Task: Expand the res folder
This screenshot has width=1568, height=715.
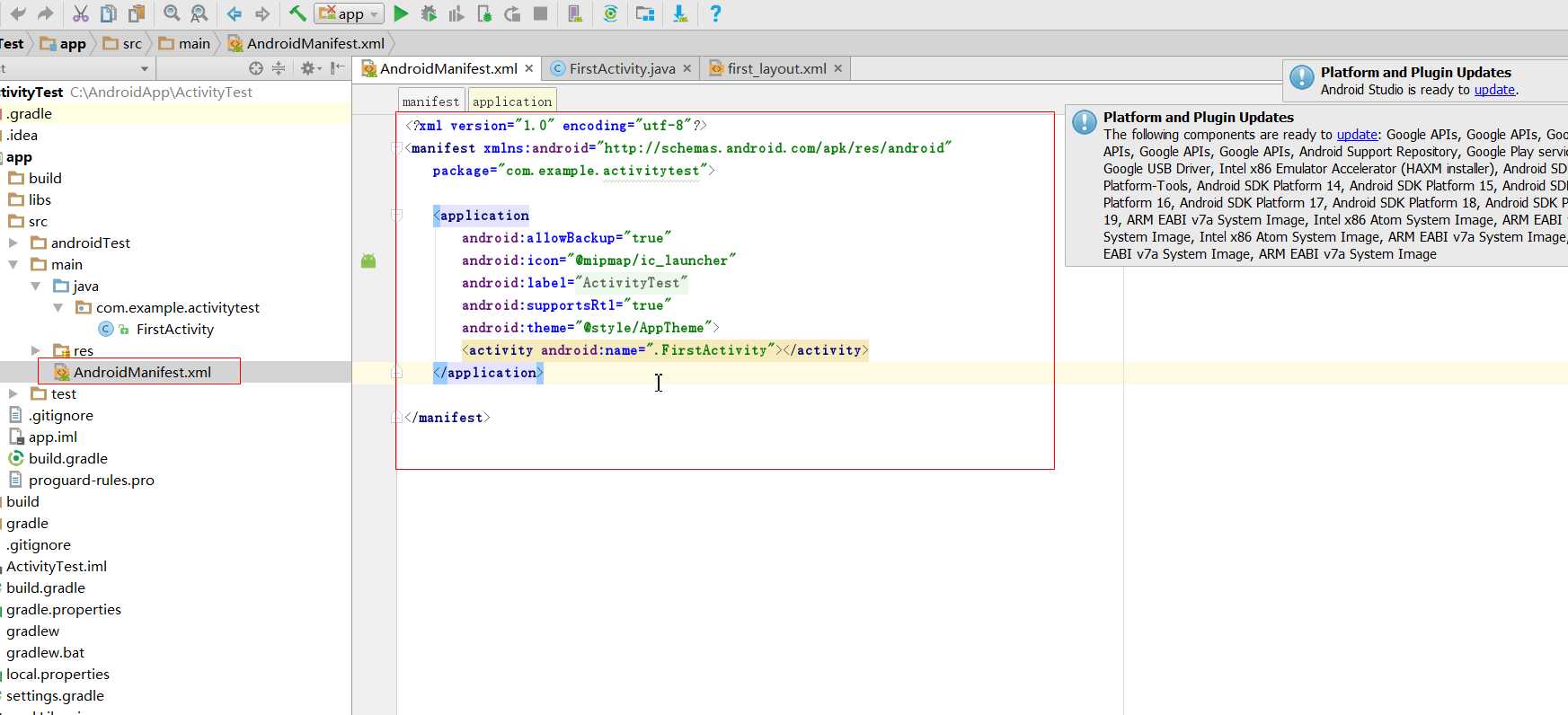Action: click(35, 350)
